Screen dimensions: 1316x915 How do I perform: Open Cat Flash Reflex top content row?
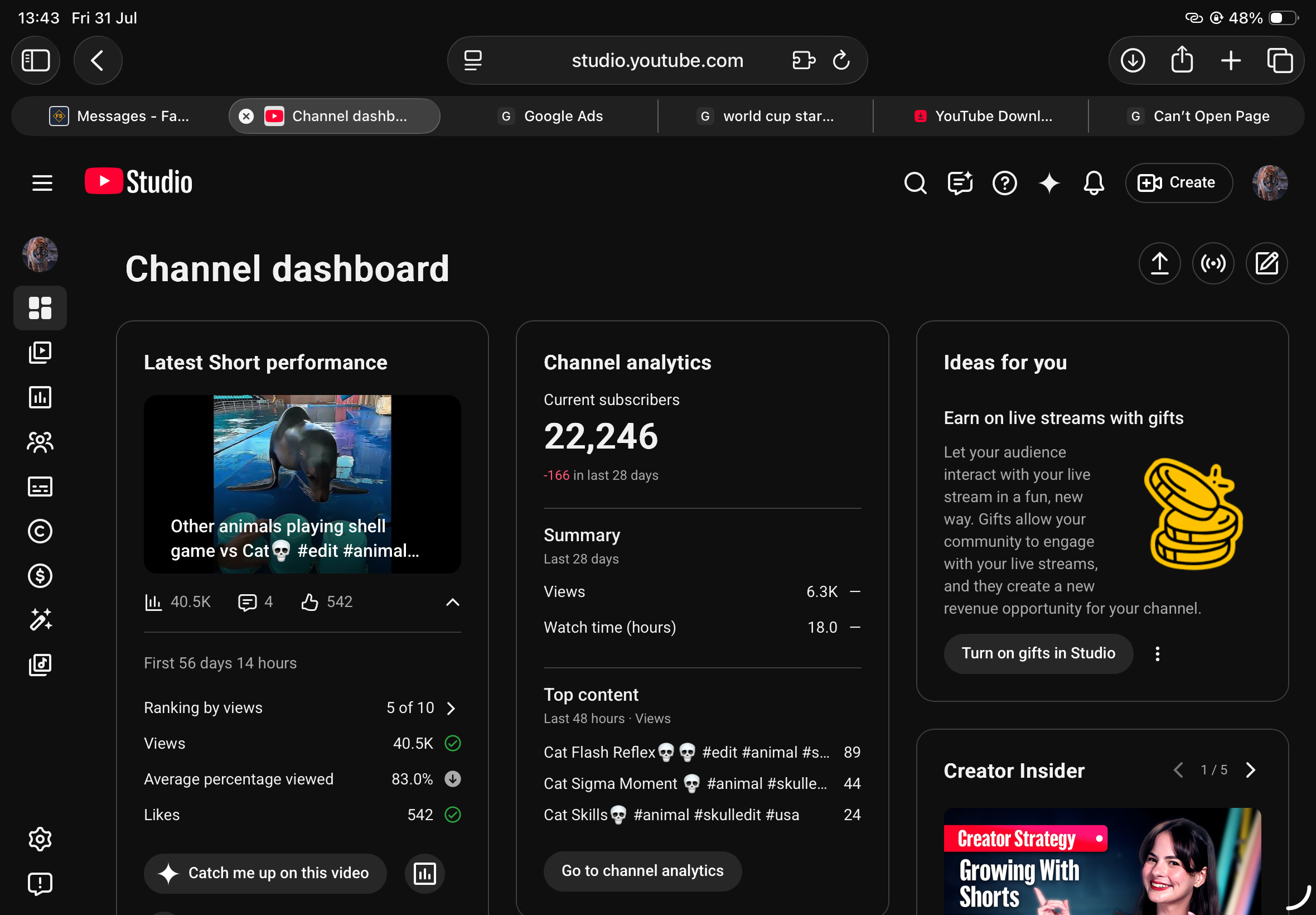702,752
